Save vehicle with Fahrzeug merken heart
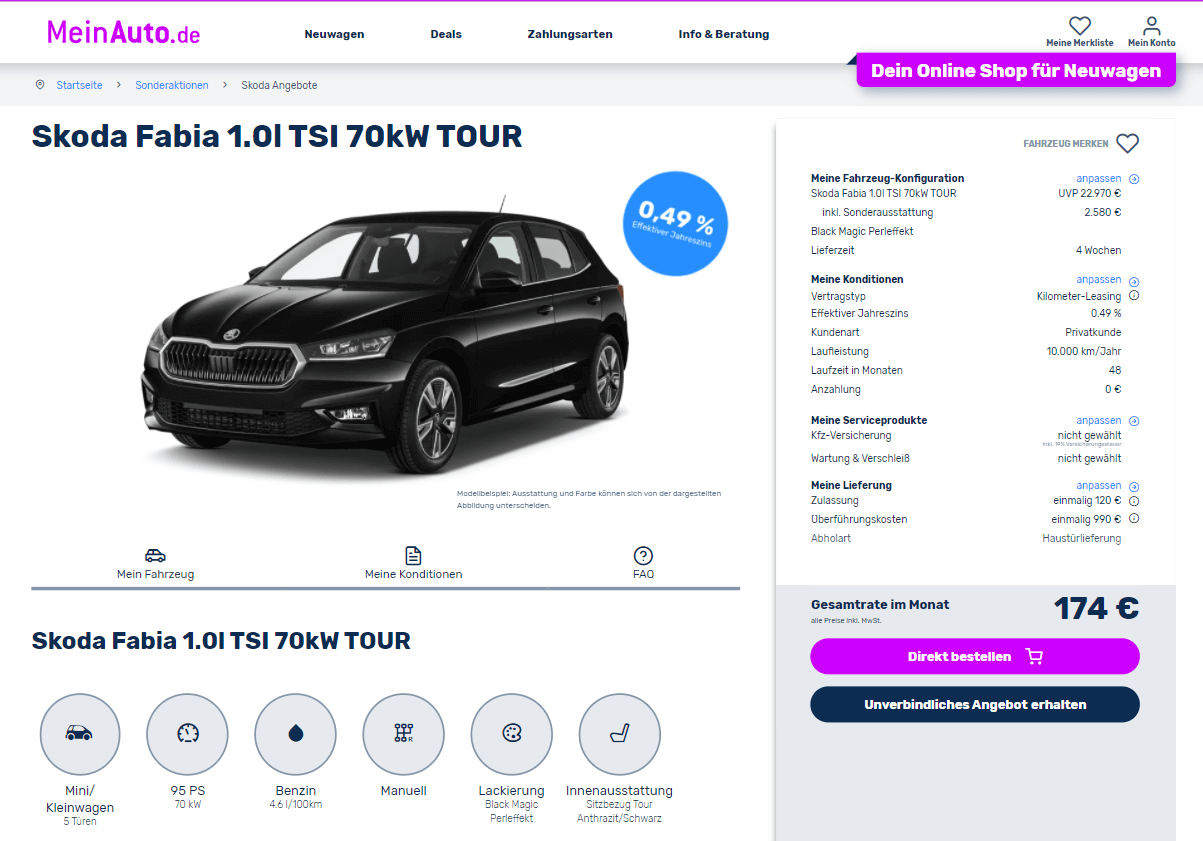The image size is (1203, 841). click(1127, 144)
